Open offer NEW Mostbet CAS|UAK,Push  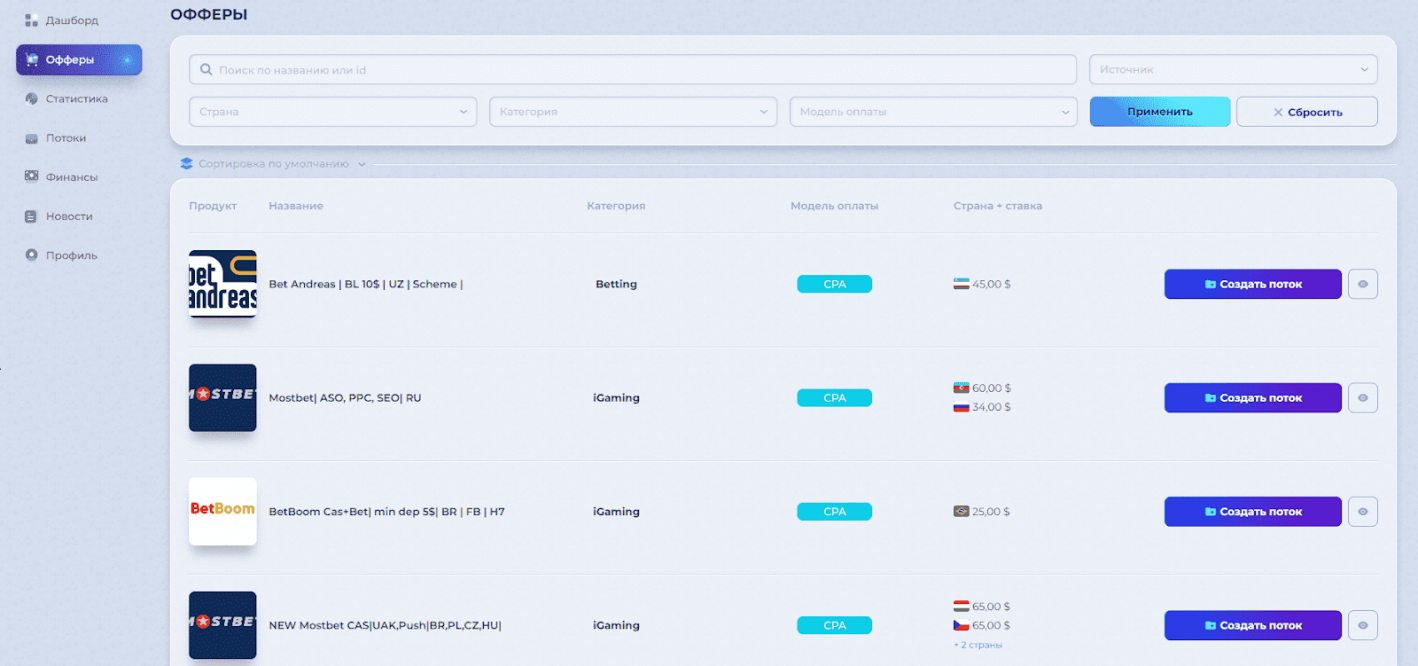385,625
